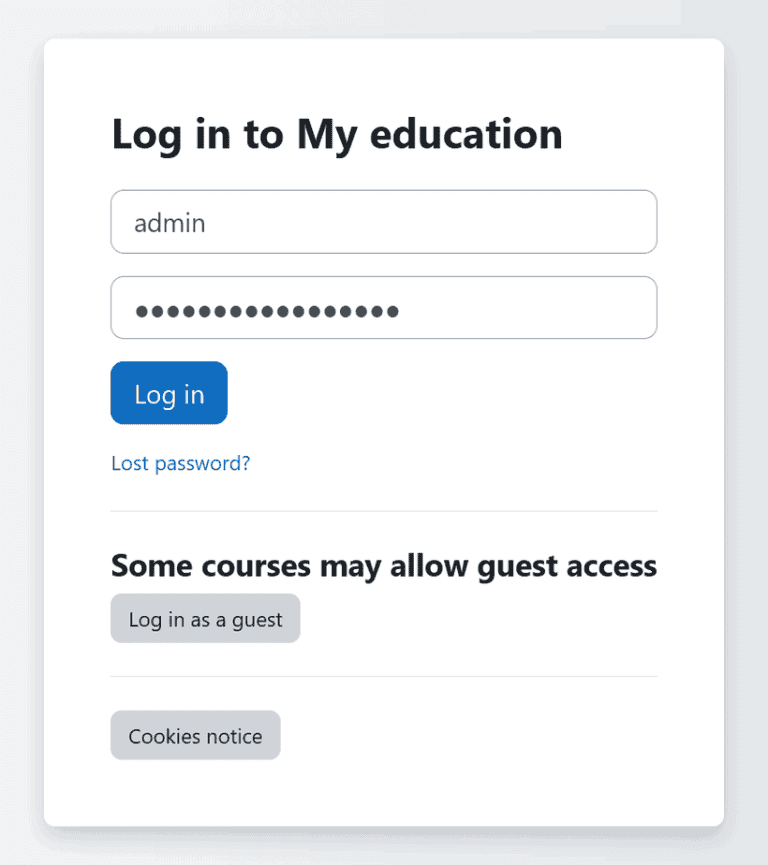Click the Log in to My education heading
The height and width of the screenshot is (865, 768).
coord(336,134)
